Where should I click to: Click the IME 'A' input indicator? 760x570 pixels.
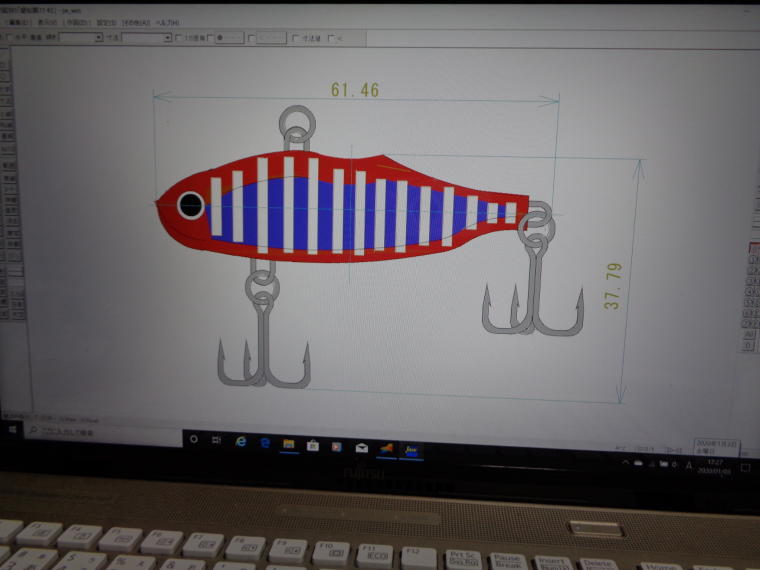pos(689,465)
